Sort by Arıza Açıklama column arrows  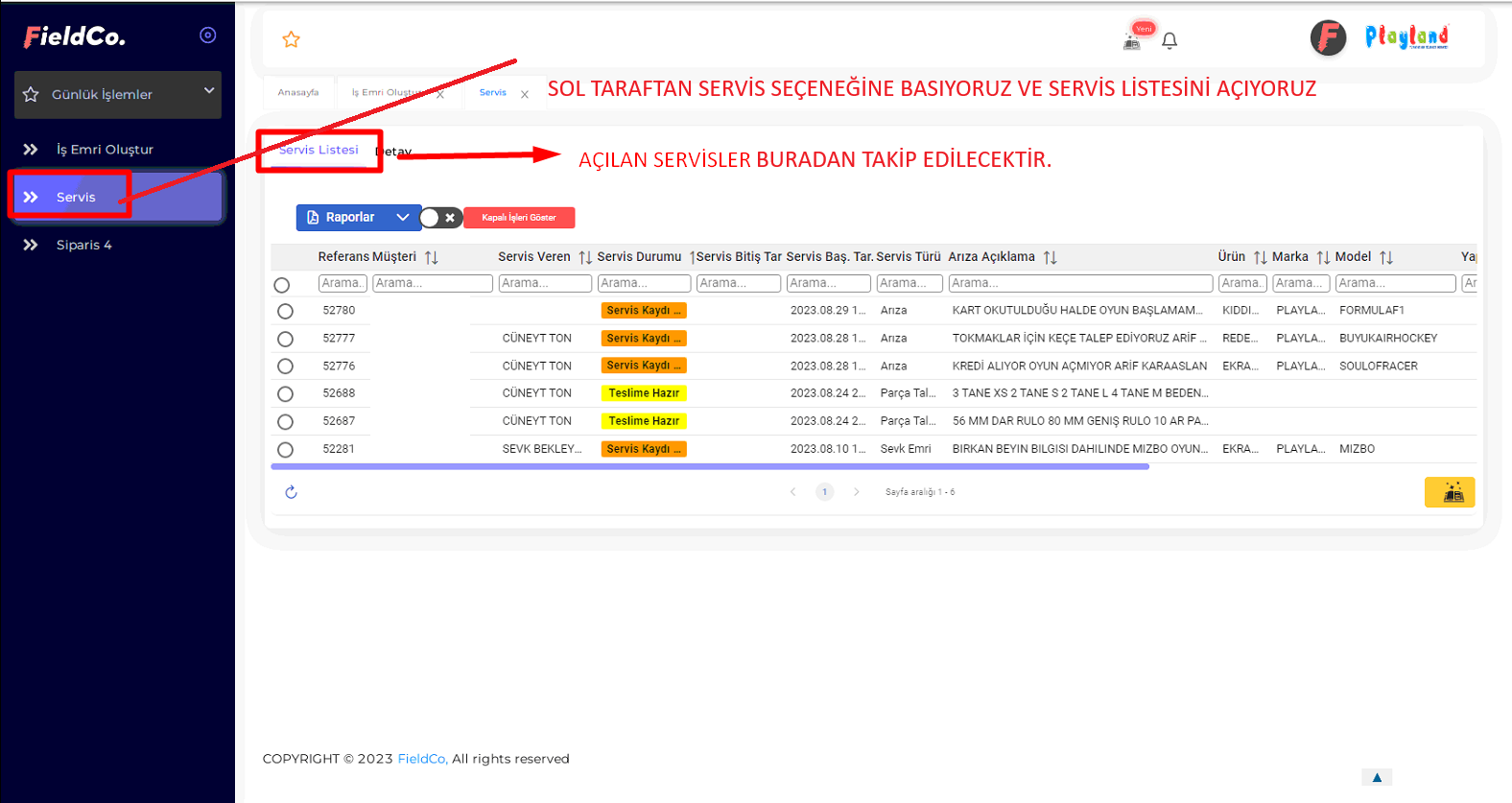[1050, 257]
